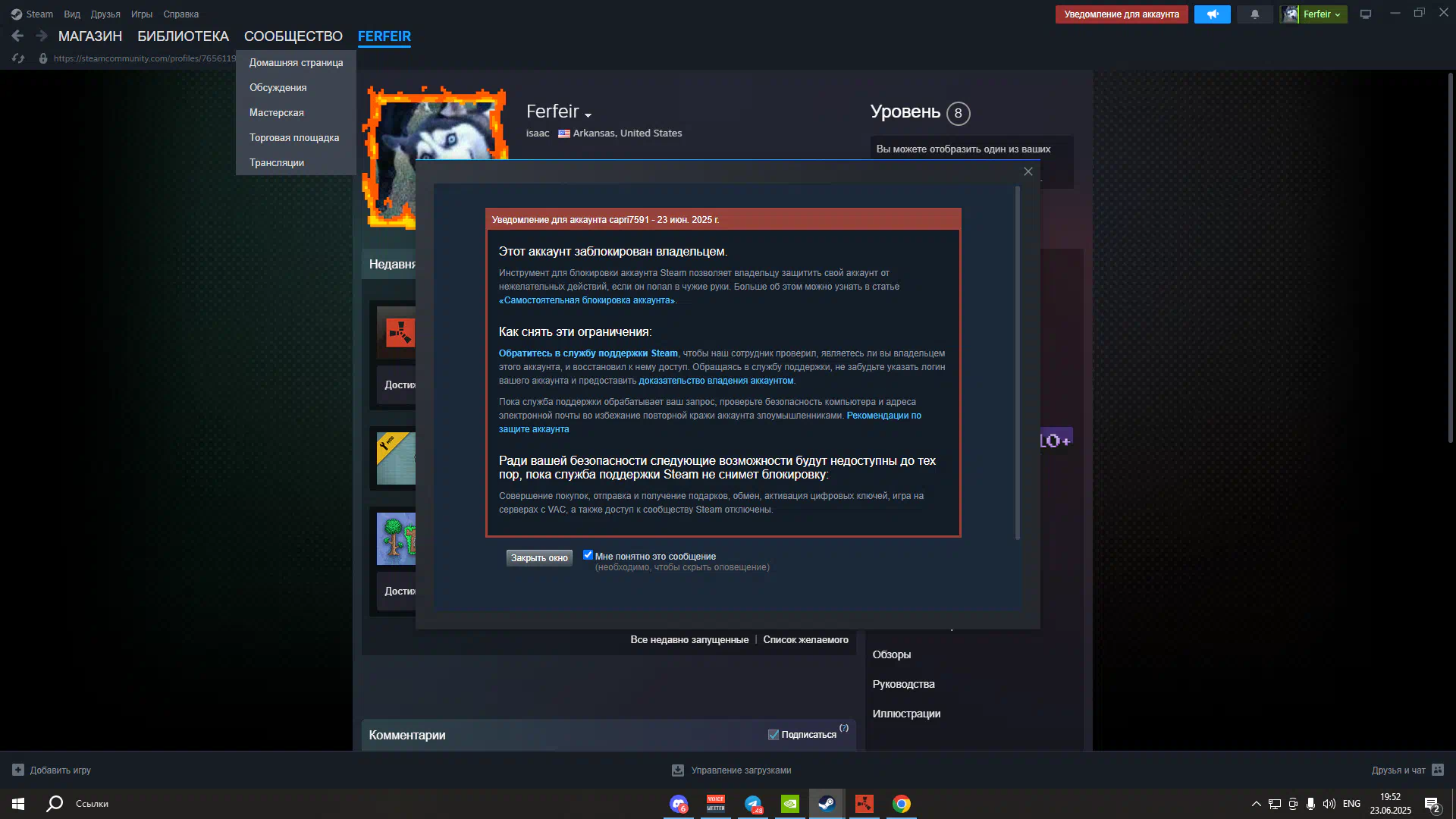1456x819 pixels.
Task: Open Discord from the taskbar
Action: [679, 804]
